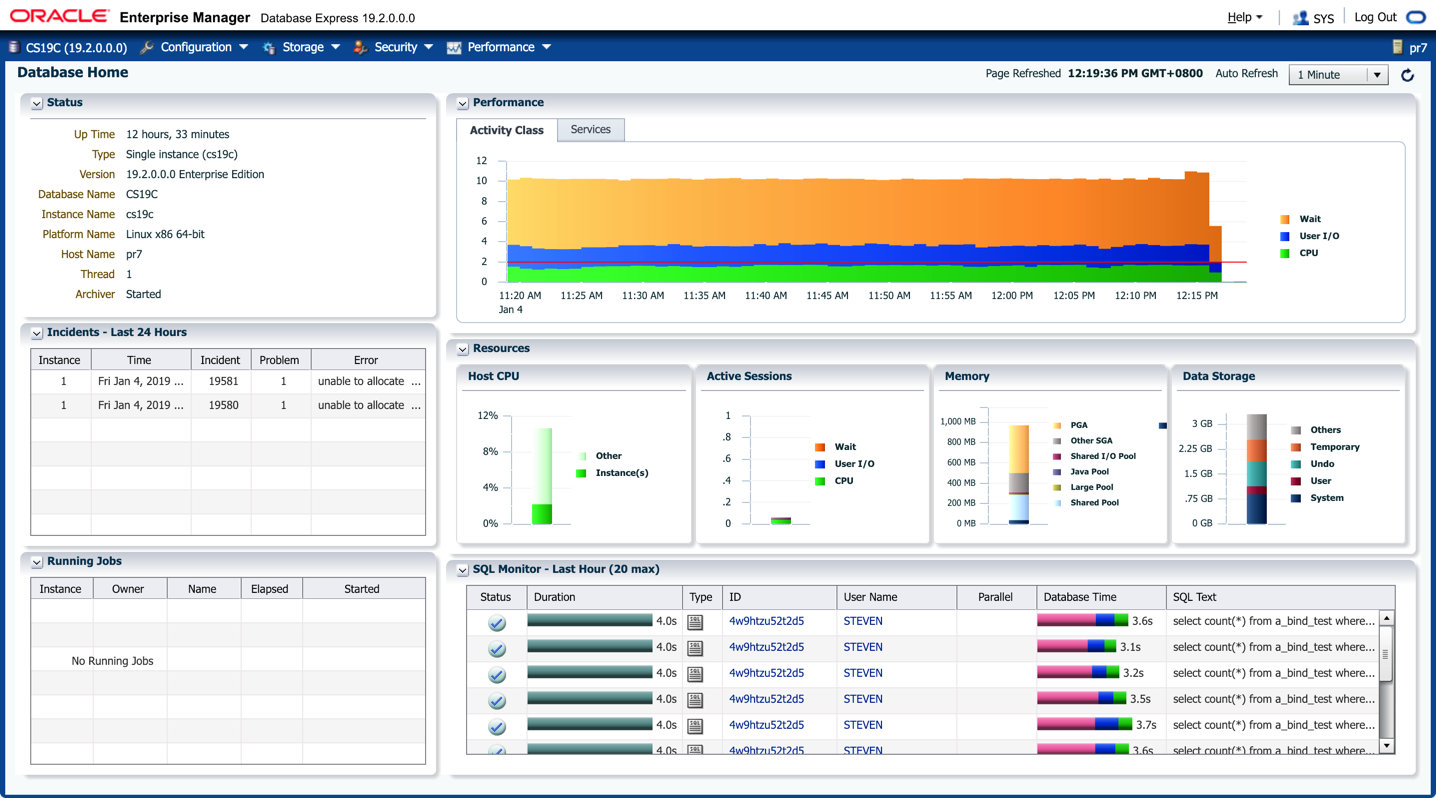The width and height of the screenshot is (1436, 798).
Task: Open the Help menu
Action: tap(1244, 17)
